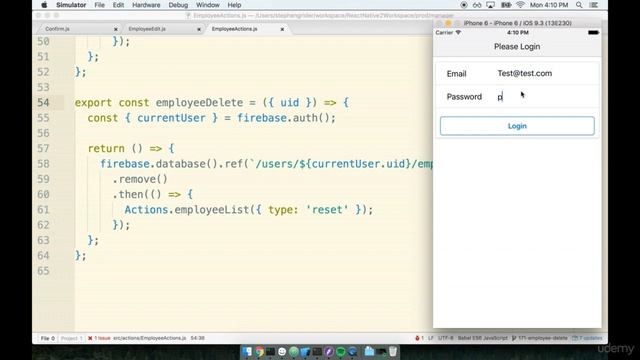
Task: Click the LF line ending selector
Action: [431, 338]
